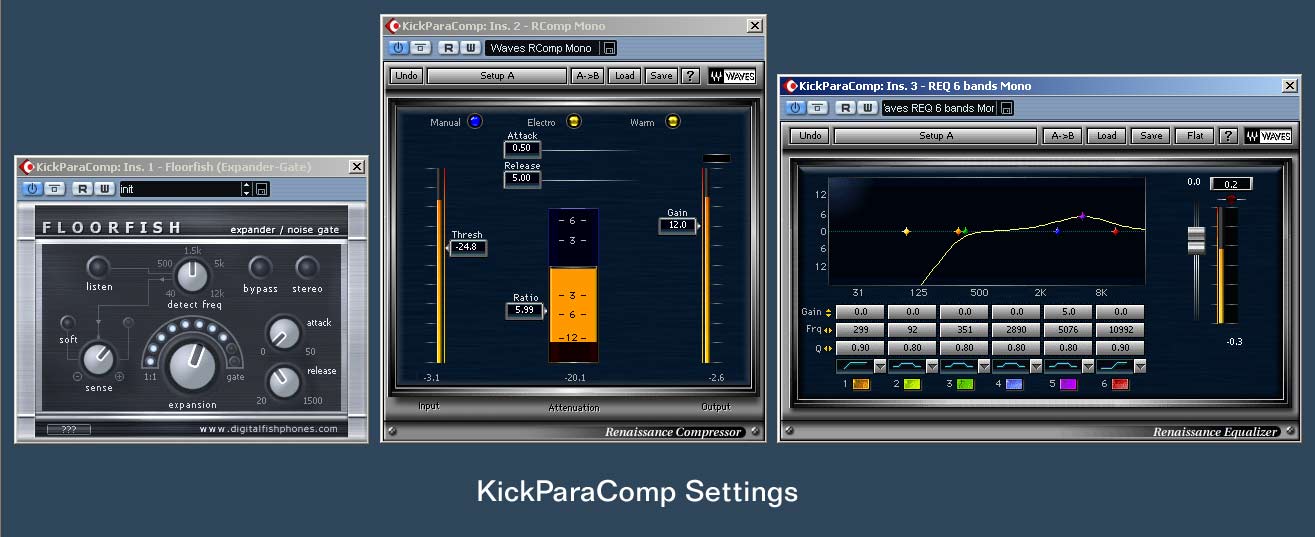This screenshot has height=537, width=1315.
Task: Click the purple band 5 marker on the EQ graph
Action: pyautogui.click(x=1081, y=216)
